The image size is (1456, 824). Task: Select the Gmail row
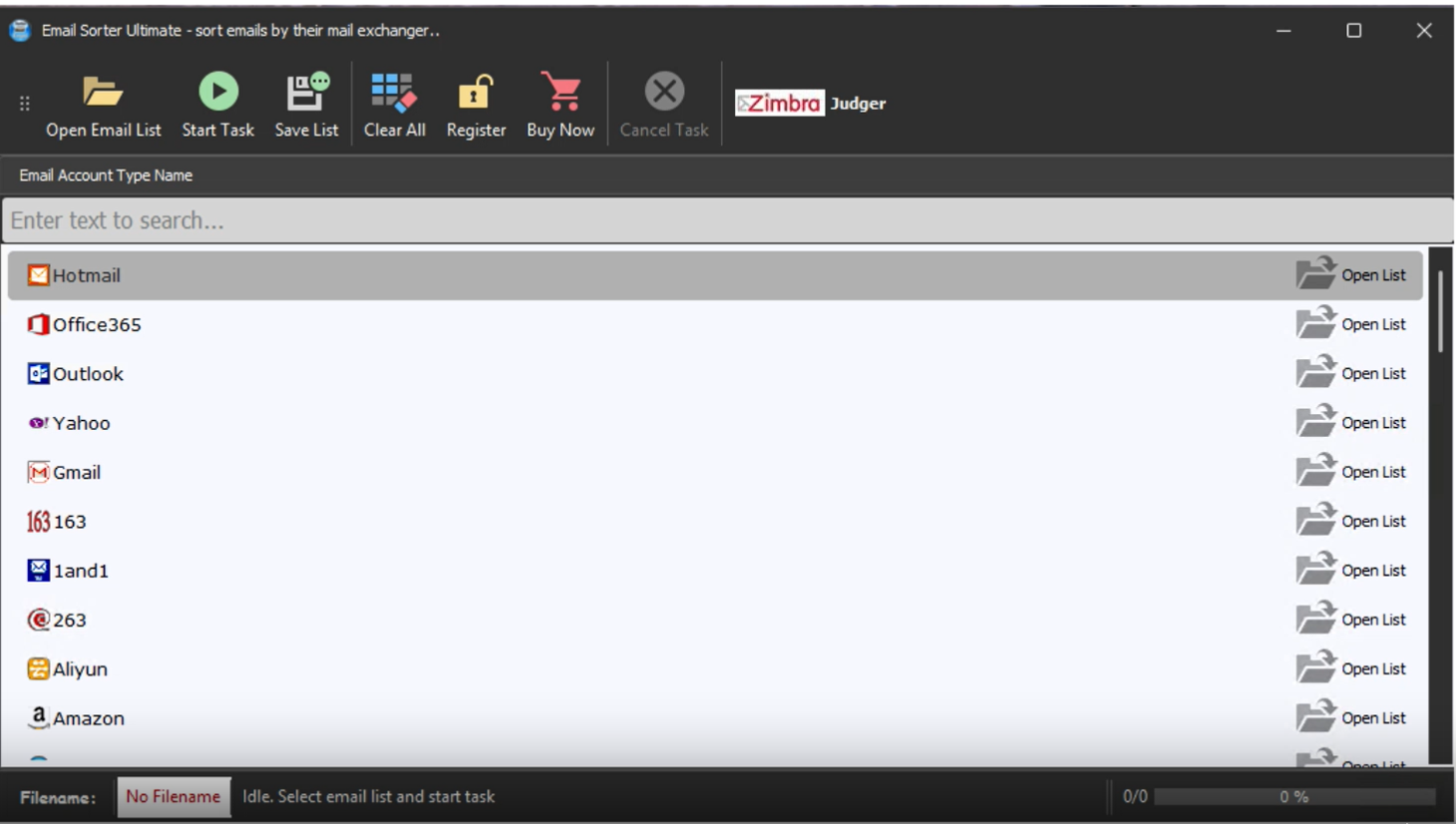click(715, 472)
